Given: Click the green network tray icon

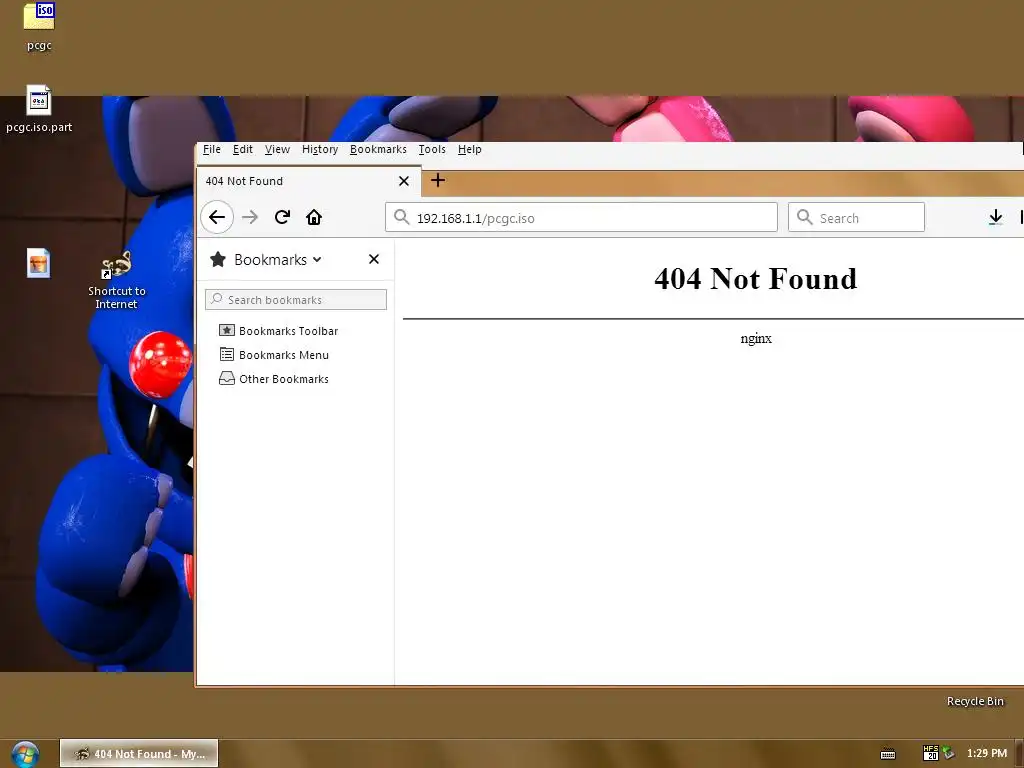Looking at the screenshot, I should click(948, 753).
